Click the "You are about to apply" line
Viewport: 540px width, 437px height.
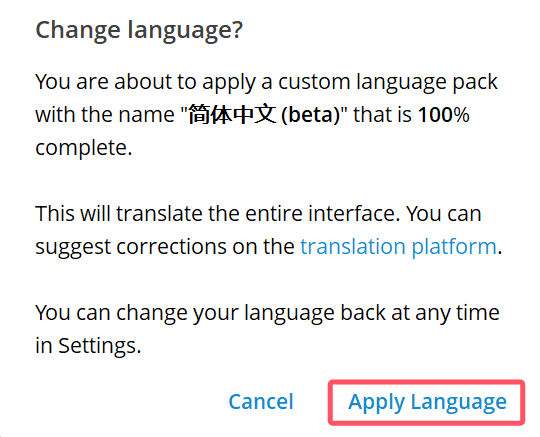click(x=145, y=83)
